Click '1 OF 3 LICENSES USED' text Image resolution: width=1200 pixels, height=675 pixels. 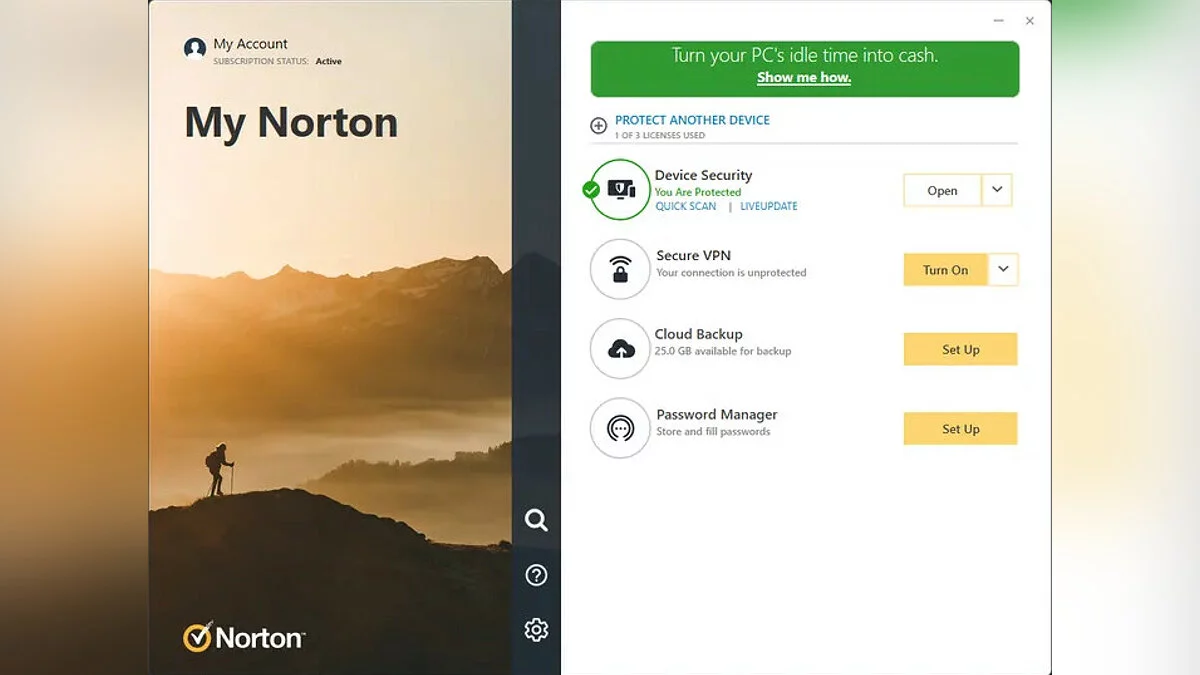pyautogui.click(x=660, y=135)
